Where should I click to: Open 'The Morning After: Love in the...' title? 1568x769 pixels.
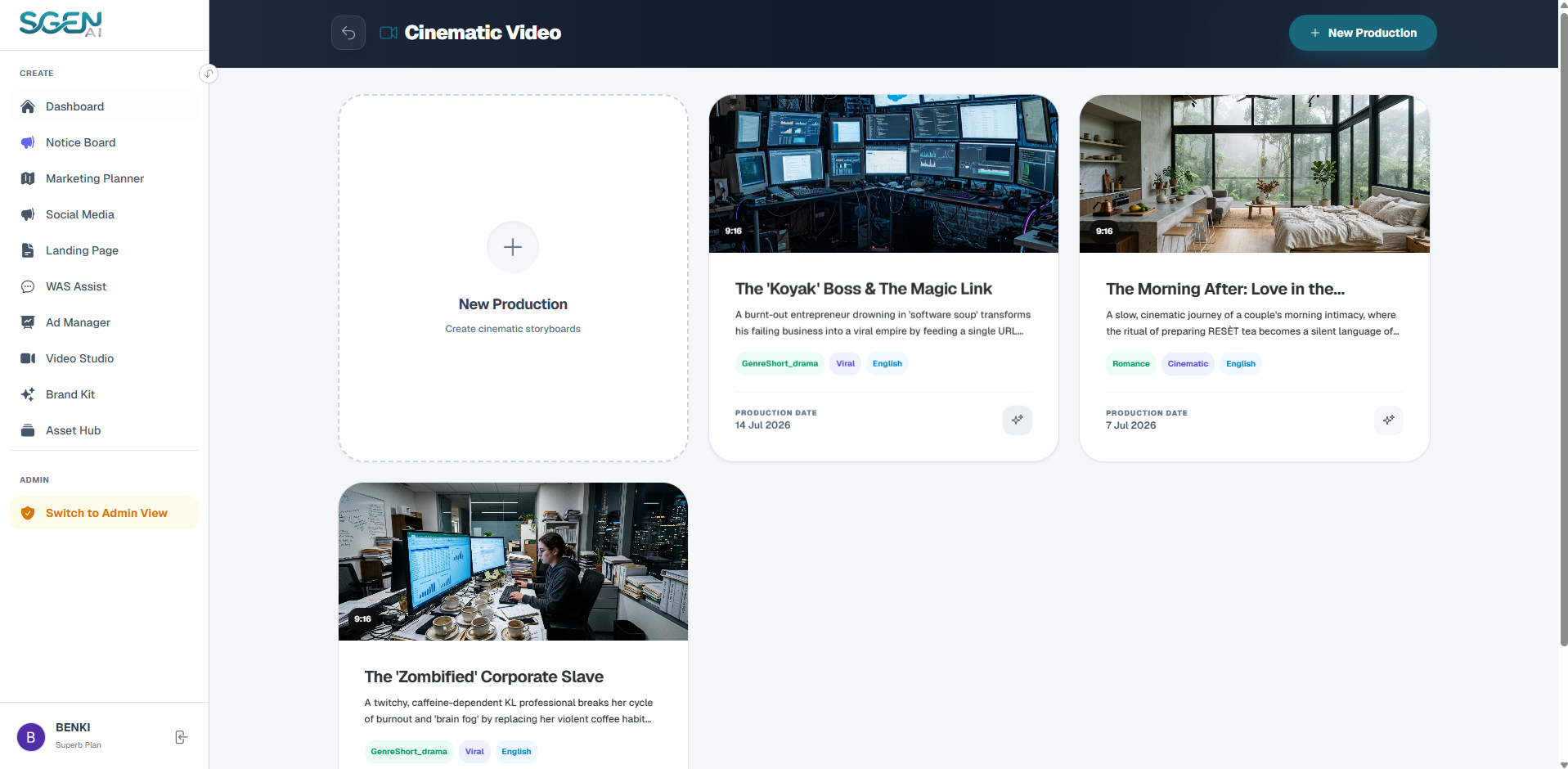(x=1225, y=289)
